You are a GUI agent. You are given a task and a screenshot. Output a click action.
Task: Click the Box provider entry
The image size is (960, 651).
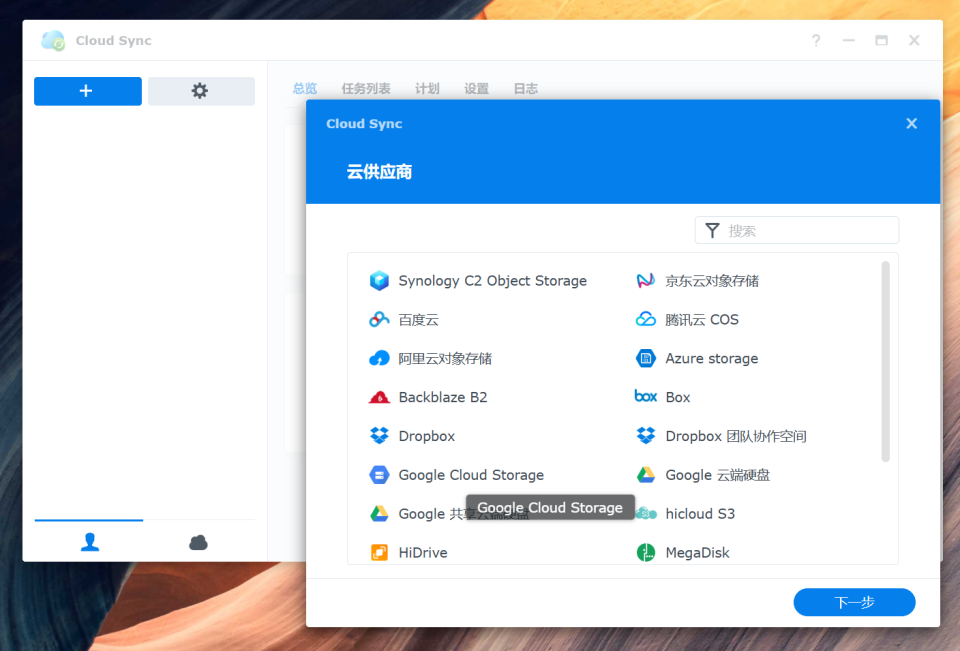pos(664,397)
